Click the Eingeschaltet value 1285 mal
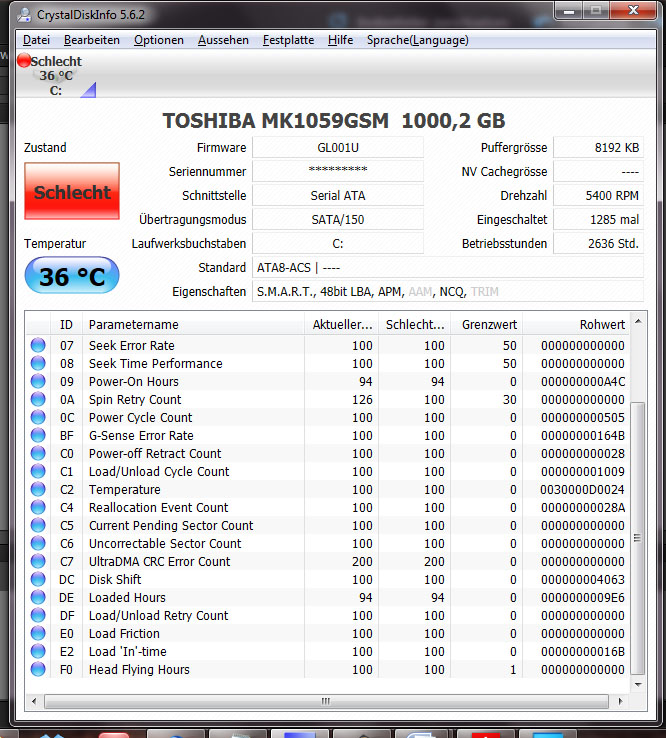This screenshot has width=666, height=738. [598, 219]
